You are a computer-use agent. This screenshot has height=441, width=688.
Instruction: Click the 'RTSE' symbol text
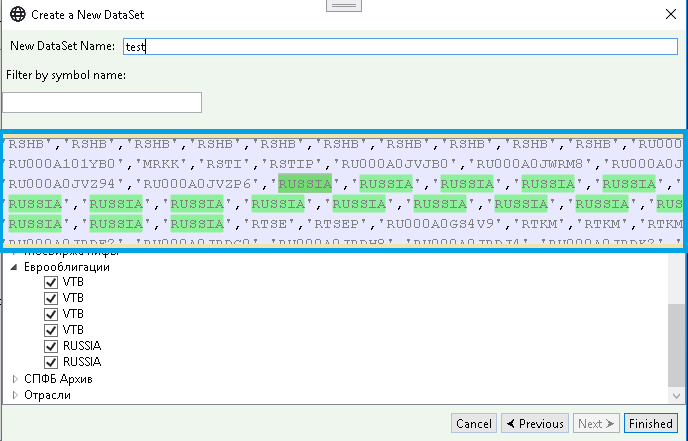point(269,224)
